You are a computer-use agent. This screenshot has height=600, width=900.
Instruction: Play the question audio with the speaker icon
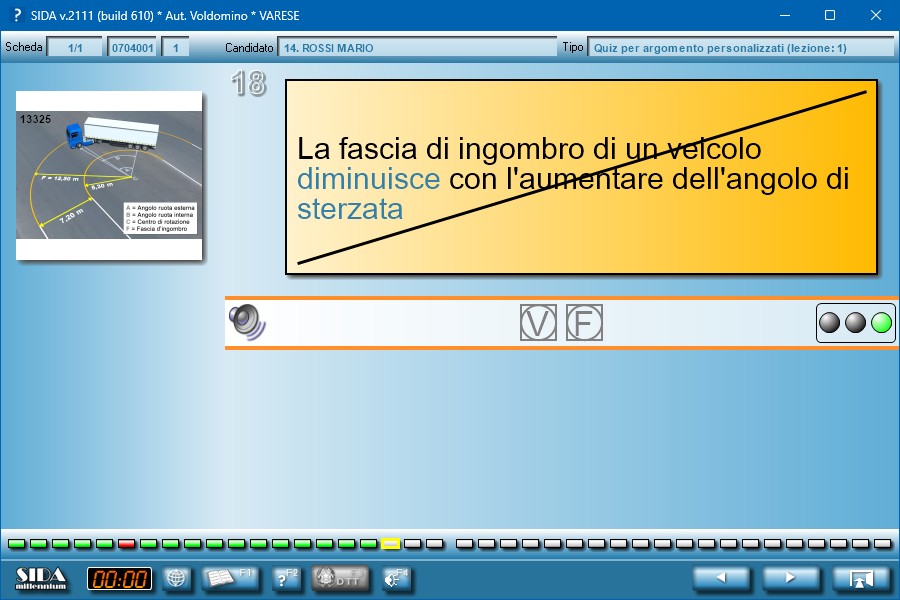click(245, 322)
